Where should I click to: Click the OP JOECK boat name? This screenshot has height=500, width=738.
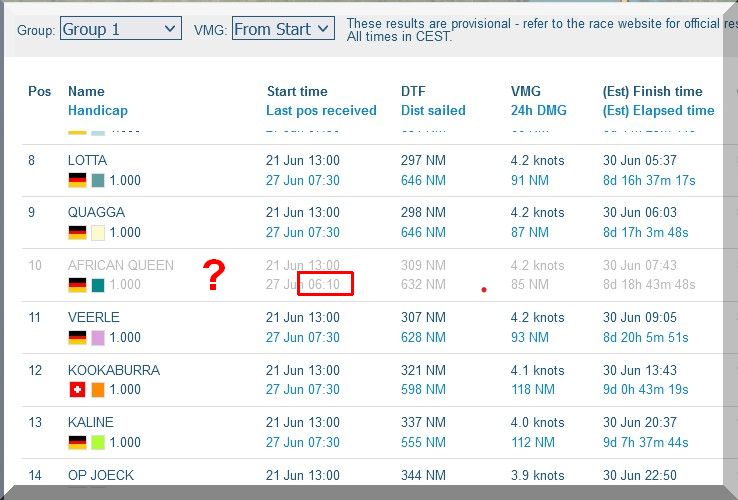(x=100, y=475)
